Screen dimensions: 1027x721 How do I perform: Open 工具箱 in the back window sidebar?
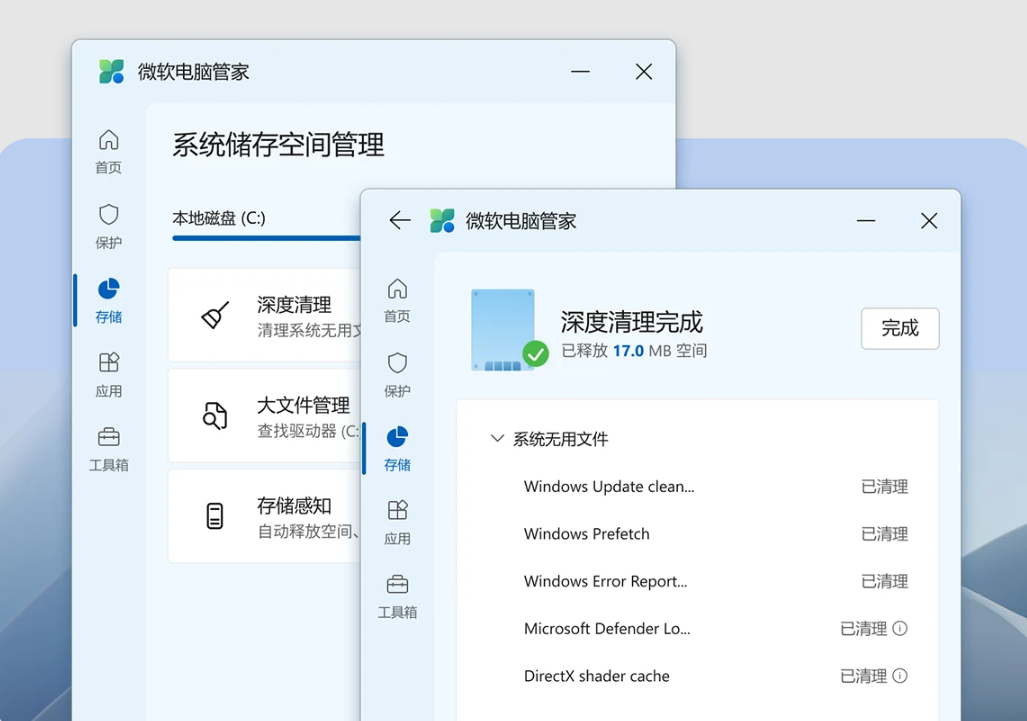[x=109, y=449]
